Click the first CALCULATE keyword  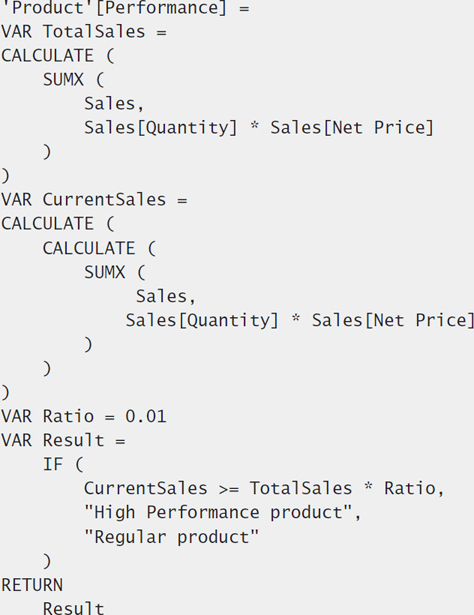47,56
